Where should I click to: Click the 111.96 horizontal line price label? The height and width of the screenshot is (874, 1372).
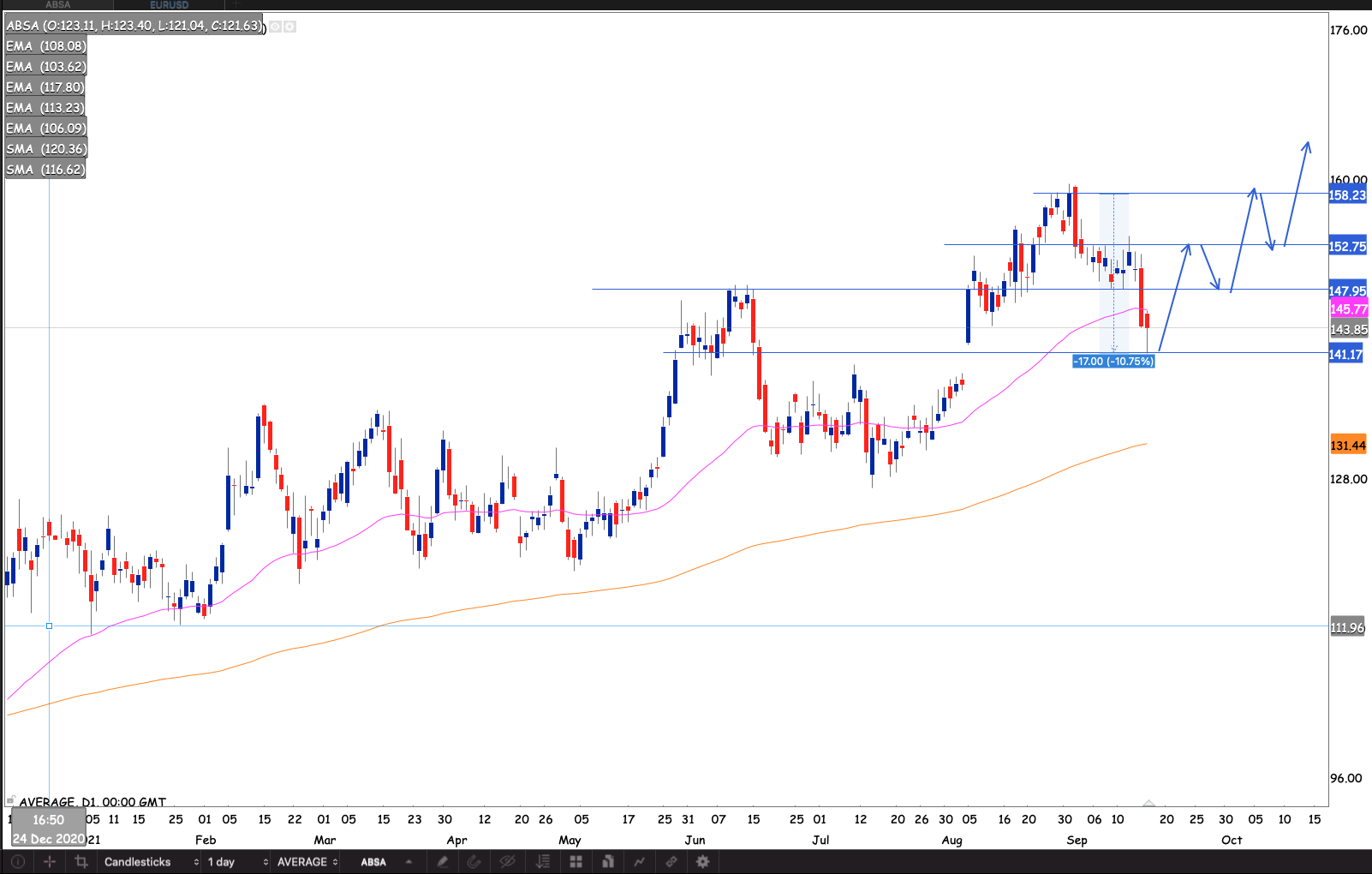[x=1347, y=627]
